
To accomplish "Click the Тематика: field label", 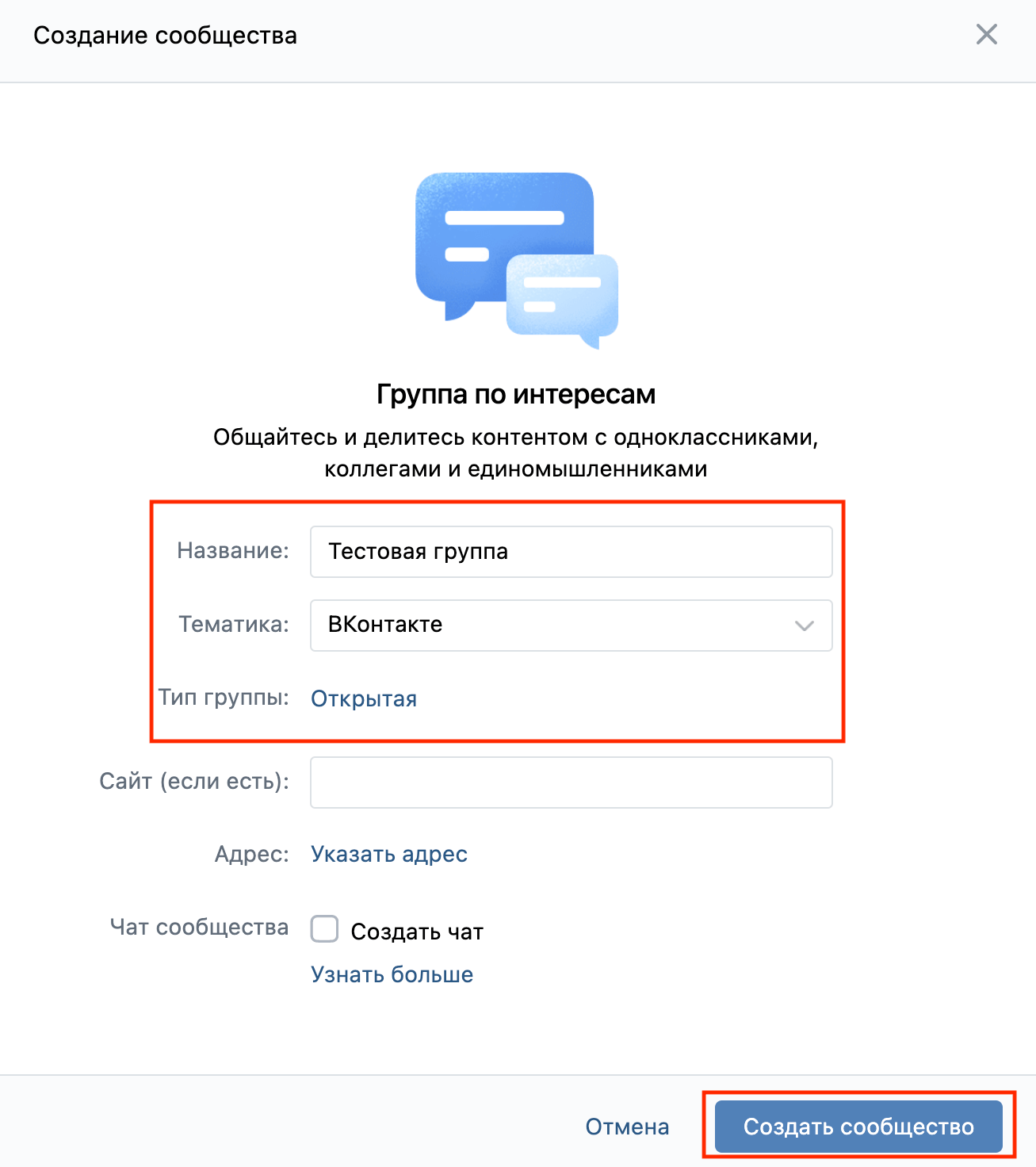I will (x=234, y=624).
